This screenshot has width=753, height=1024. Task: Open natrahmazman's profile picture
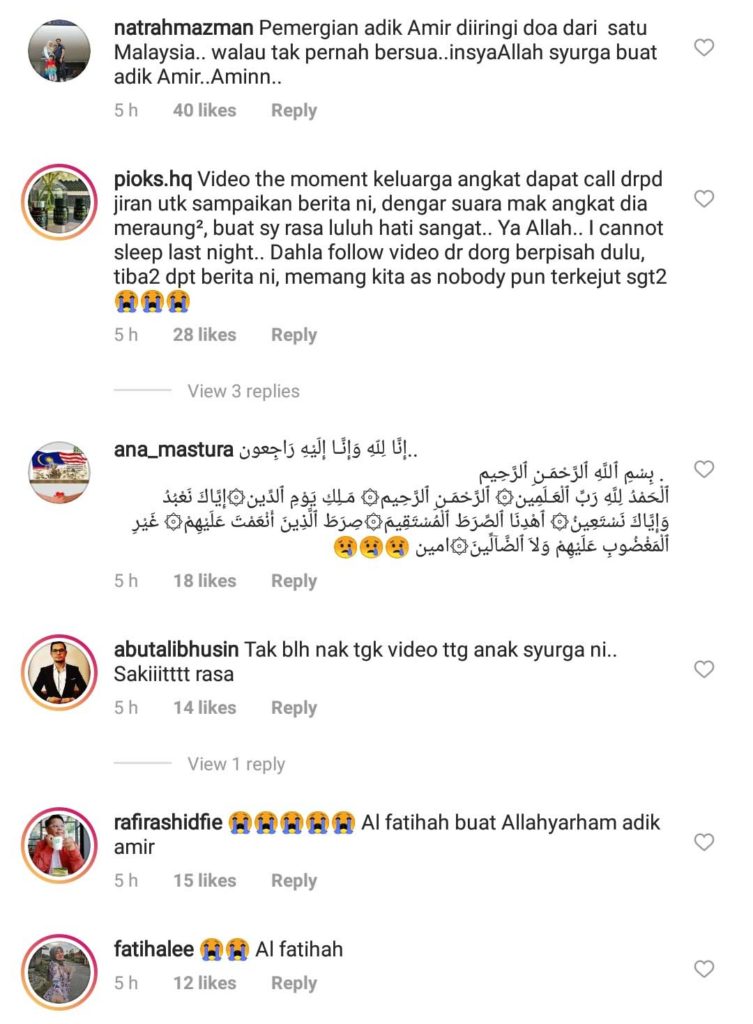click(x=59, y=51)
